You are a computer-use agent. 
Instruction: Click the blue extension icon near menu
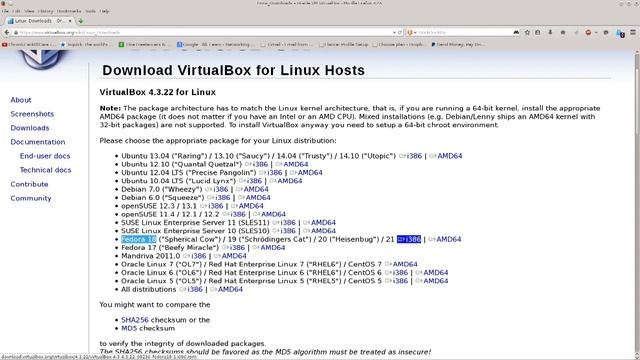click(620, 33)
